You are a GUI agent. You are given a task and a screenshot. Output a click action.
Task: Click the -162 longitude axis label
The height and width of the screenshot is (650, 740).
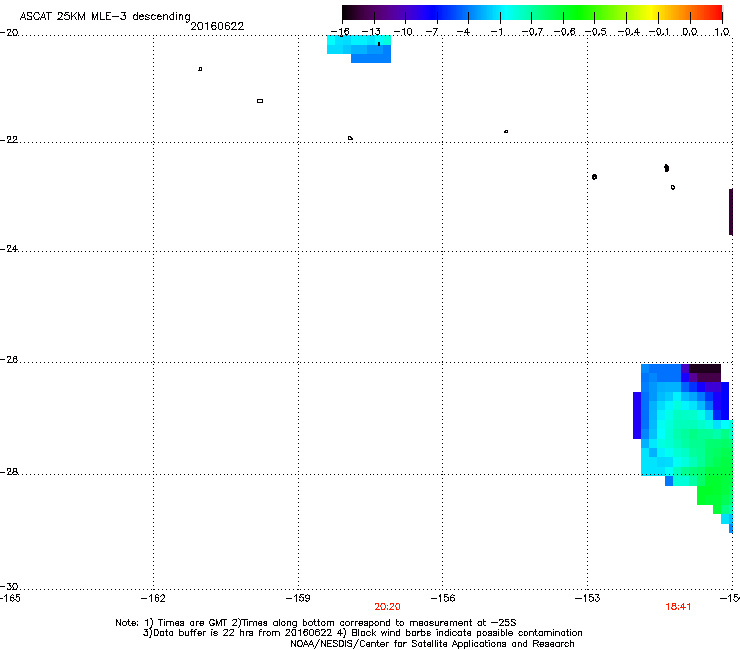153,599
